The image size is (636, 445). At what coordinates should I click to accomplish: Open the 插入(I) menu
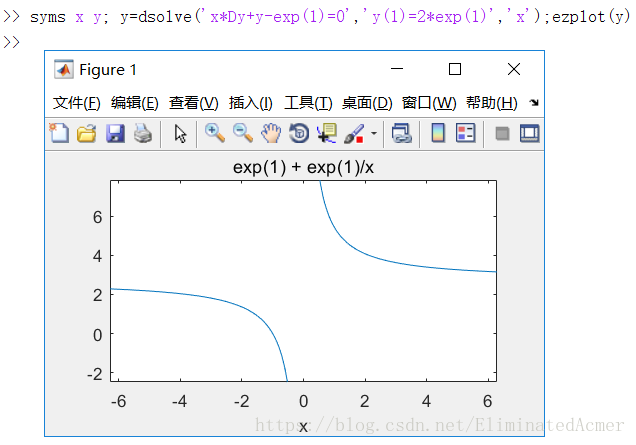tap(251, 103)
